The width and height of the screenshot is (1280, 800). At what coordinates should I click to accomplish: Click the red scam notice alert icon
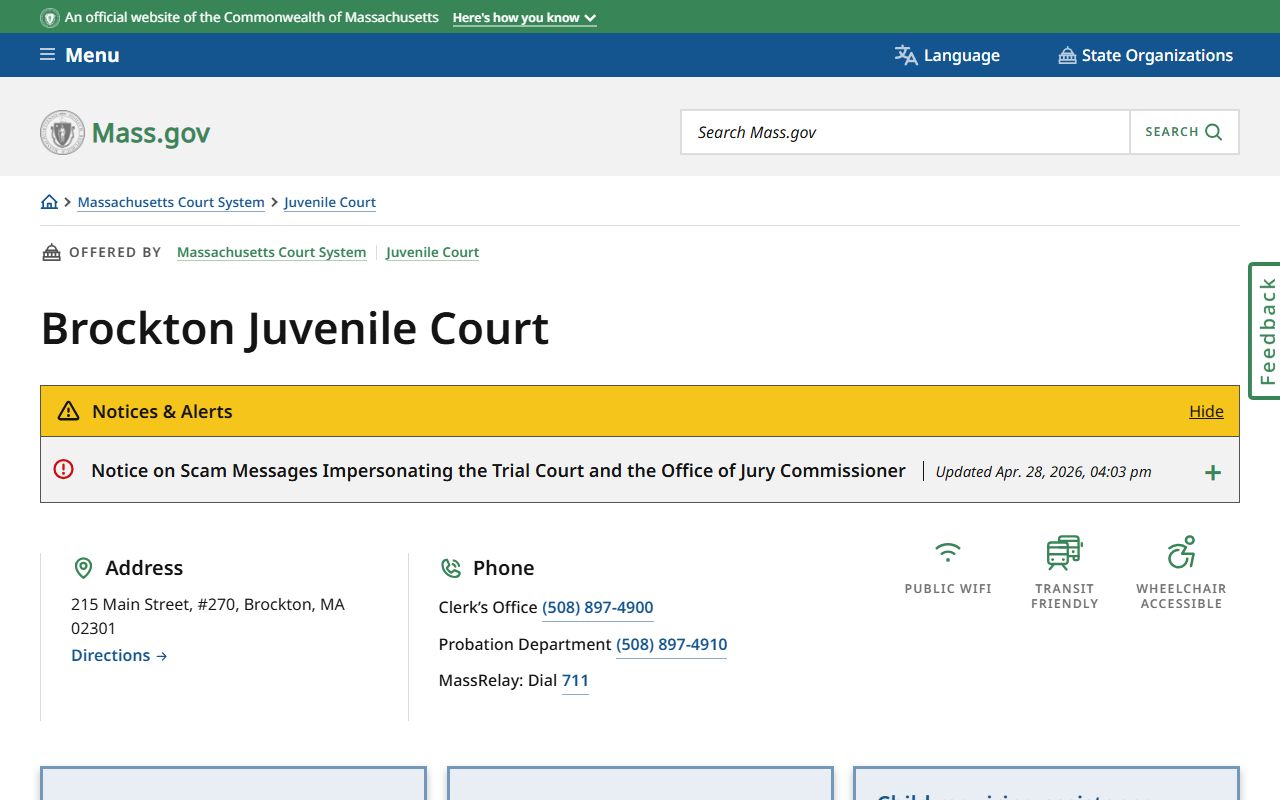coord(64,469)
